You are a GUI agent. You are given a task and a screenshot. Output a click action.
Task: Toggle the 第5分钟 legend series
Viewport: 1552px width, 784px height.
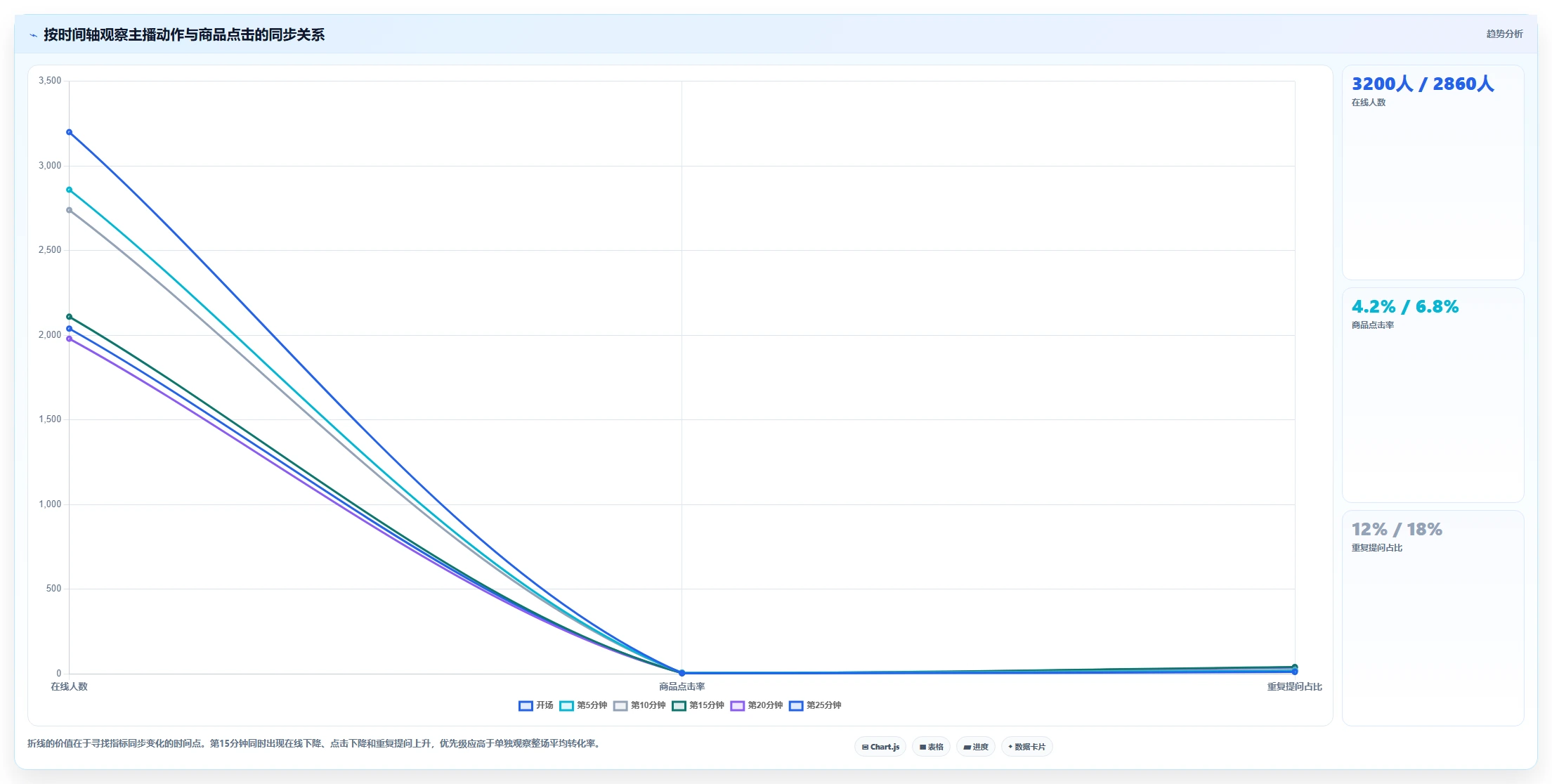pos(583,705)
